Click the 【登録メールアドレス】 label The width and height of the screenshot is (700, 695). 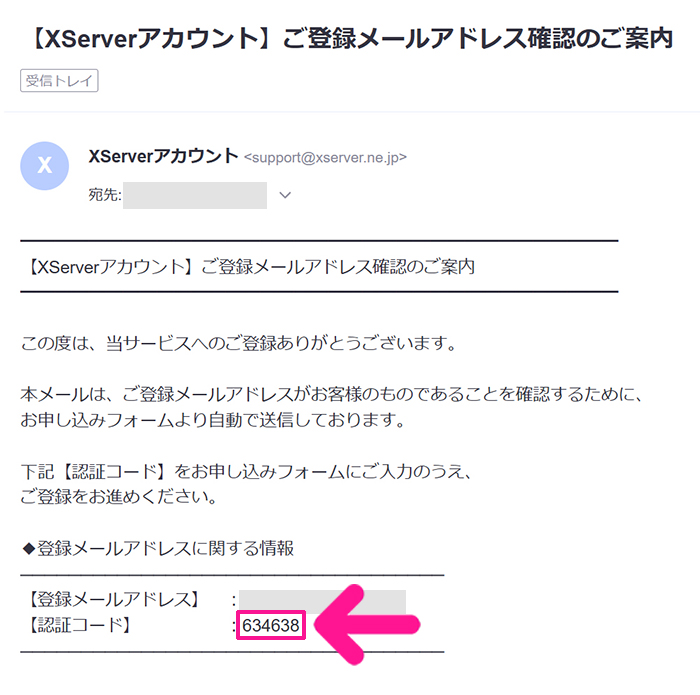pos(113,599)
